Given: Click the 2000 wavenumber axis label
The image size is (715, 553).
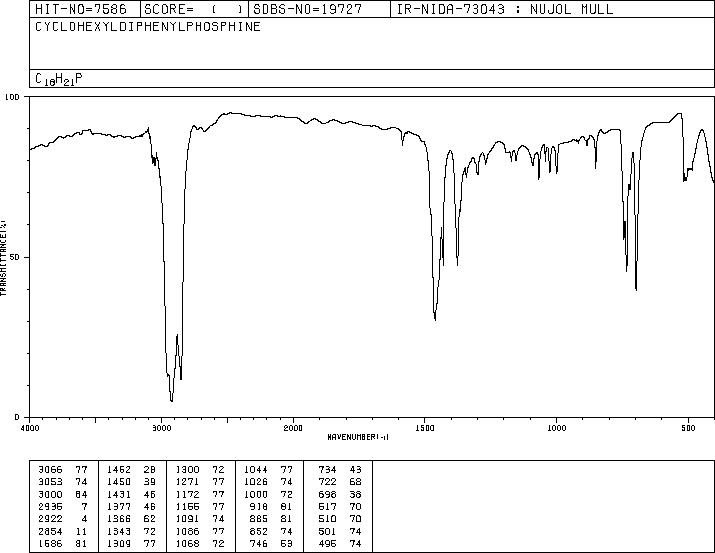Looking at the screenshot, I should pyautogui.click(x=293, y=428).
